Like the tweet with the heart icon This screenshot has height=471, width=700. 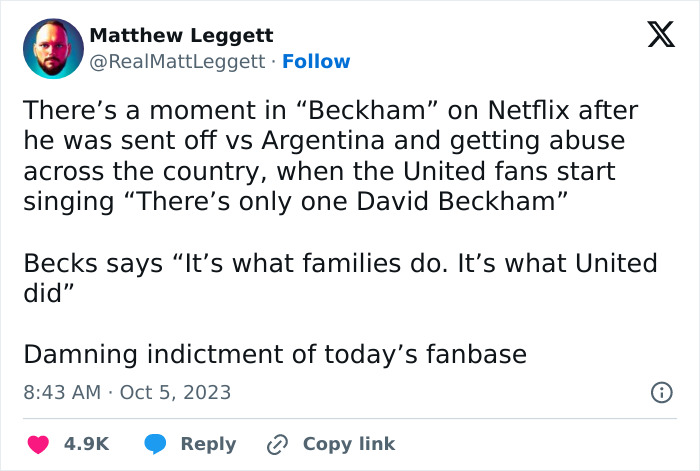point(37,444)
